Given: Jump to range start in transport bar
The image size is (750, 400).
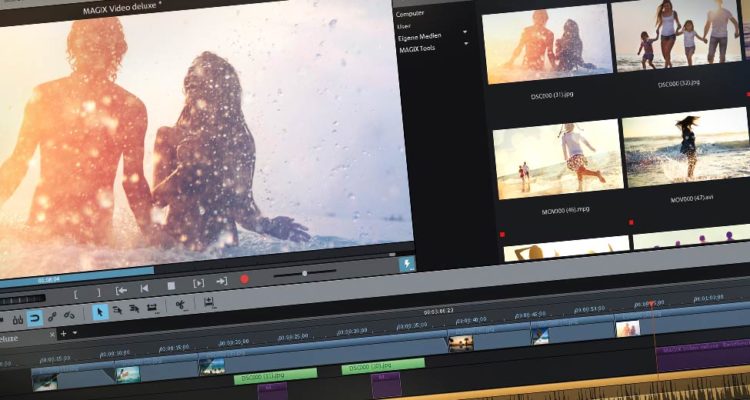Looking at the screenshot, I should [x=121, y=290].
